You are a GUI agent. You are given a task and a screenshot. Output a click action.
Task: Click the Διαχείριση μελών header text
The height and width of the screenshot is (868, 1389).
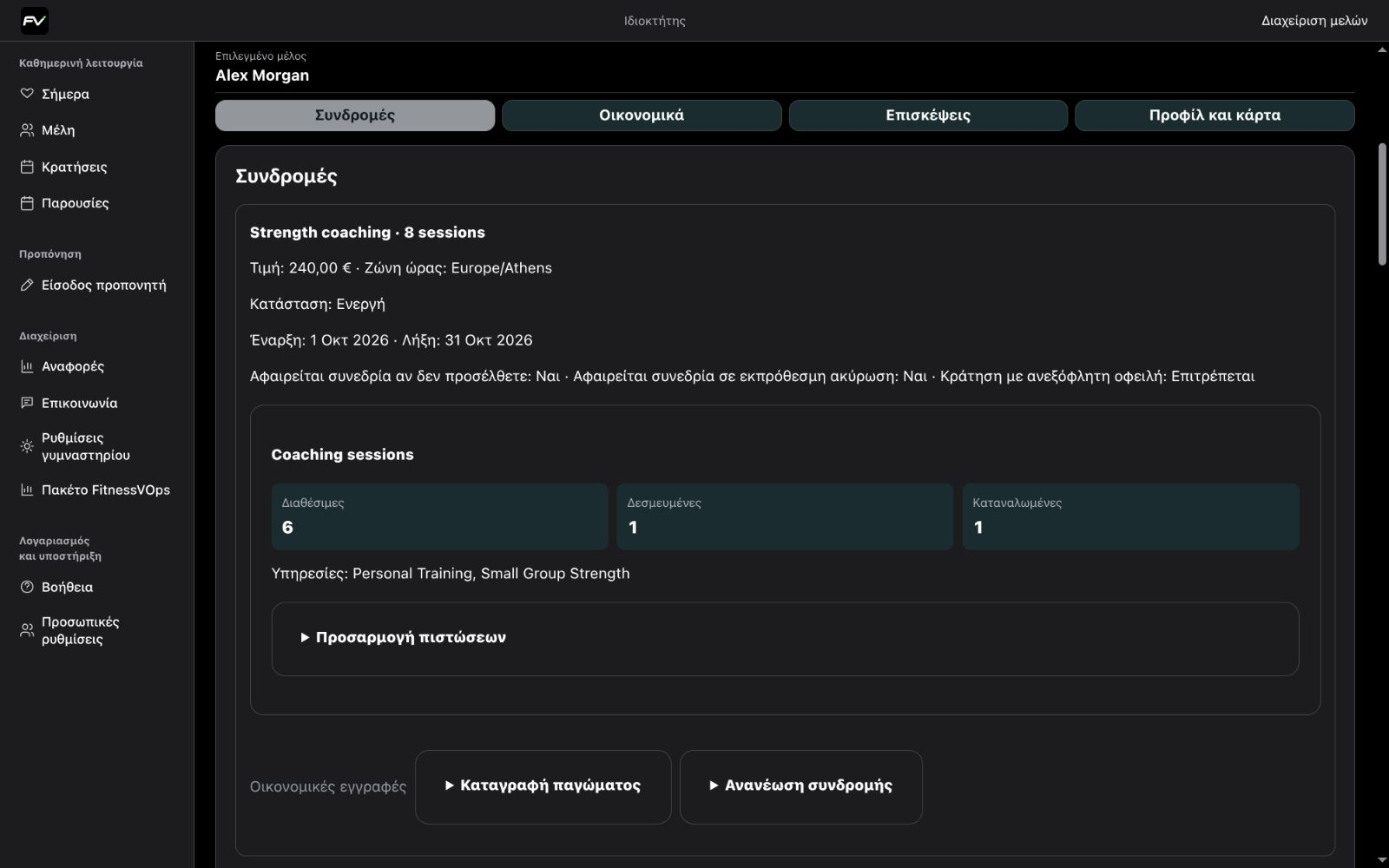(1314, 21)
